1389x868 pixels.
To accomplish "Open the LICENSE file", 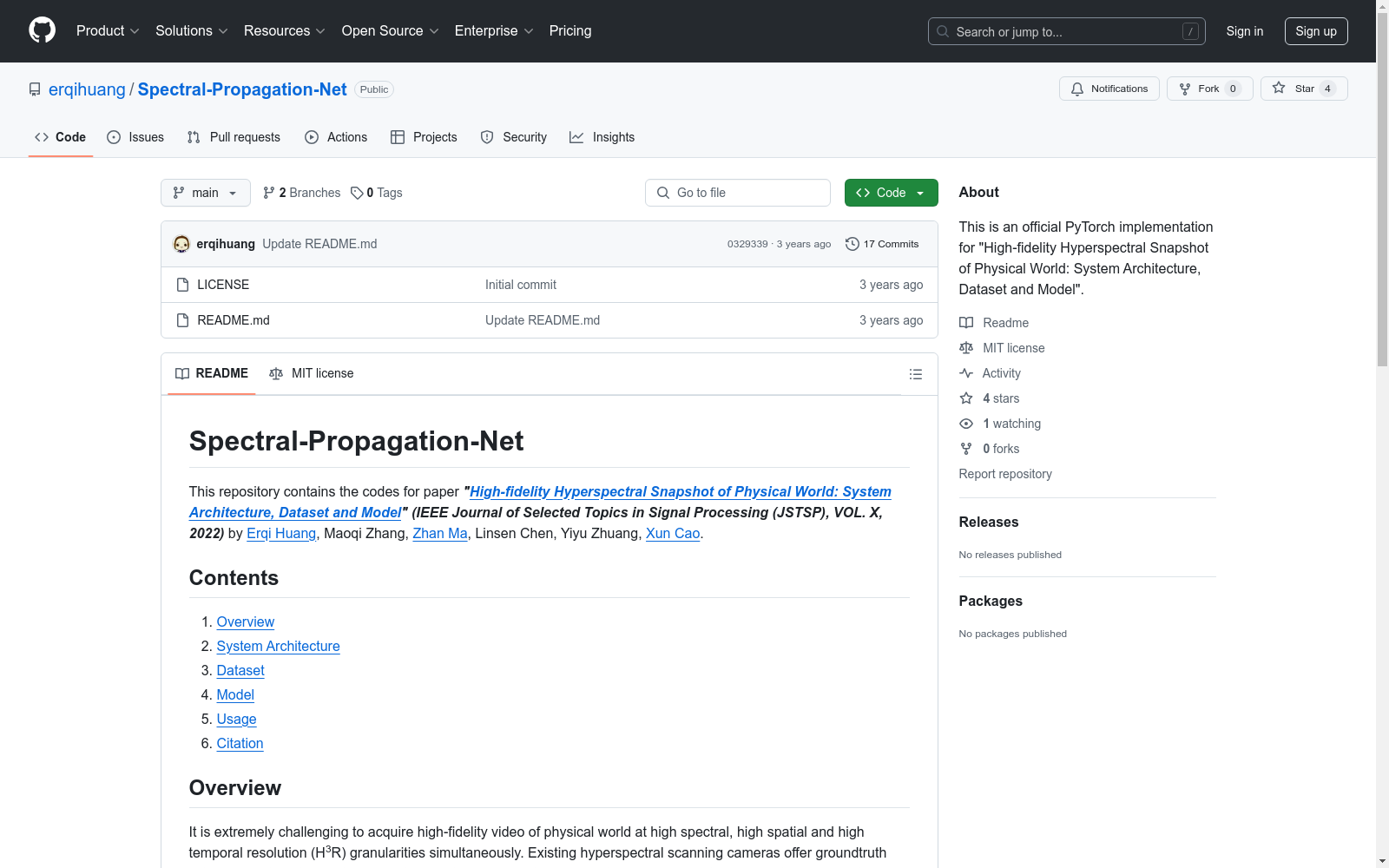I will click(223, 285).
